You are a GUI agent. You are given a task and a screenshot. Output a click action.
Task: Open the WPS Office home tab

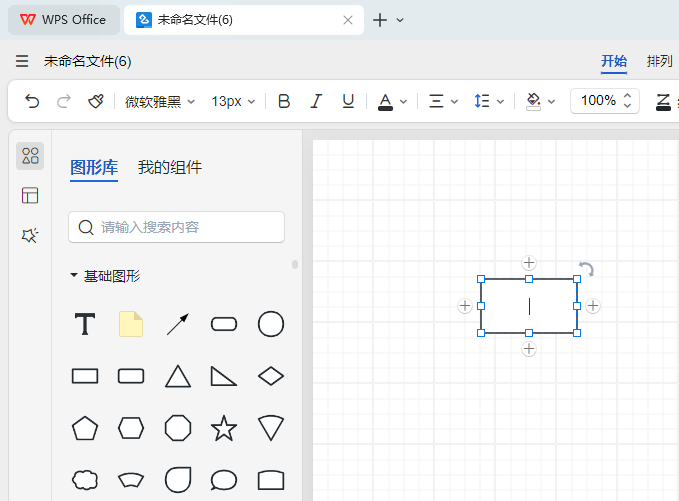64,20
